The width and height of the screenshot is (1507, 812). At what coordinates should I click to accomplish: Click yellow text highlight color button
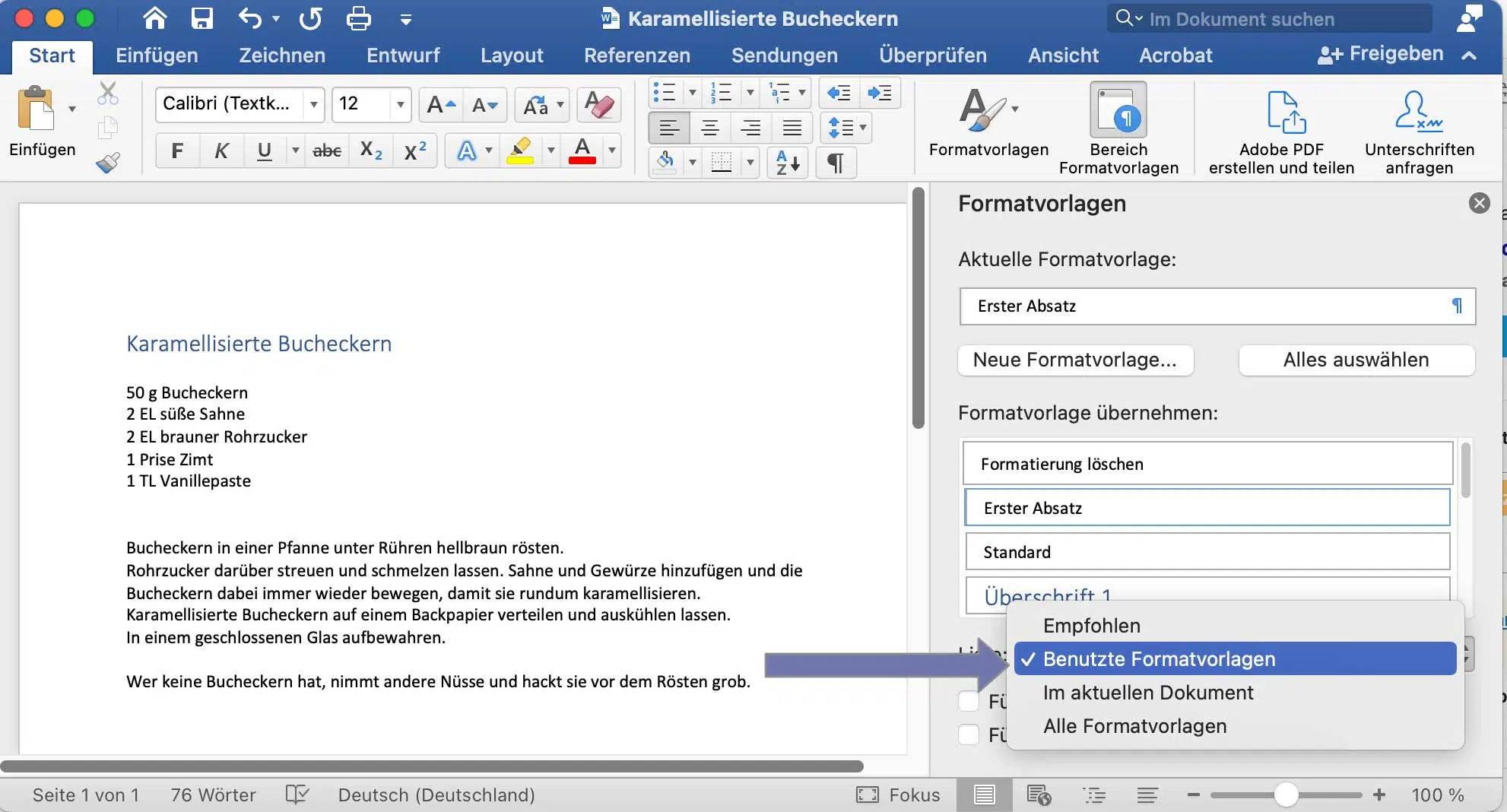coord(520,151)
